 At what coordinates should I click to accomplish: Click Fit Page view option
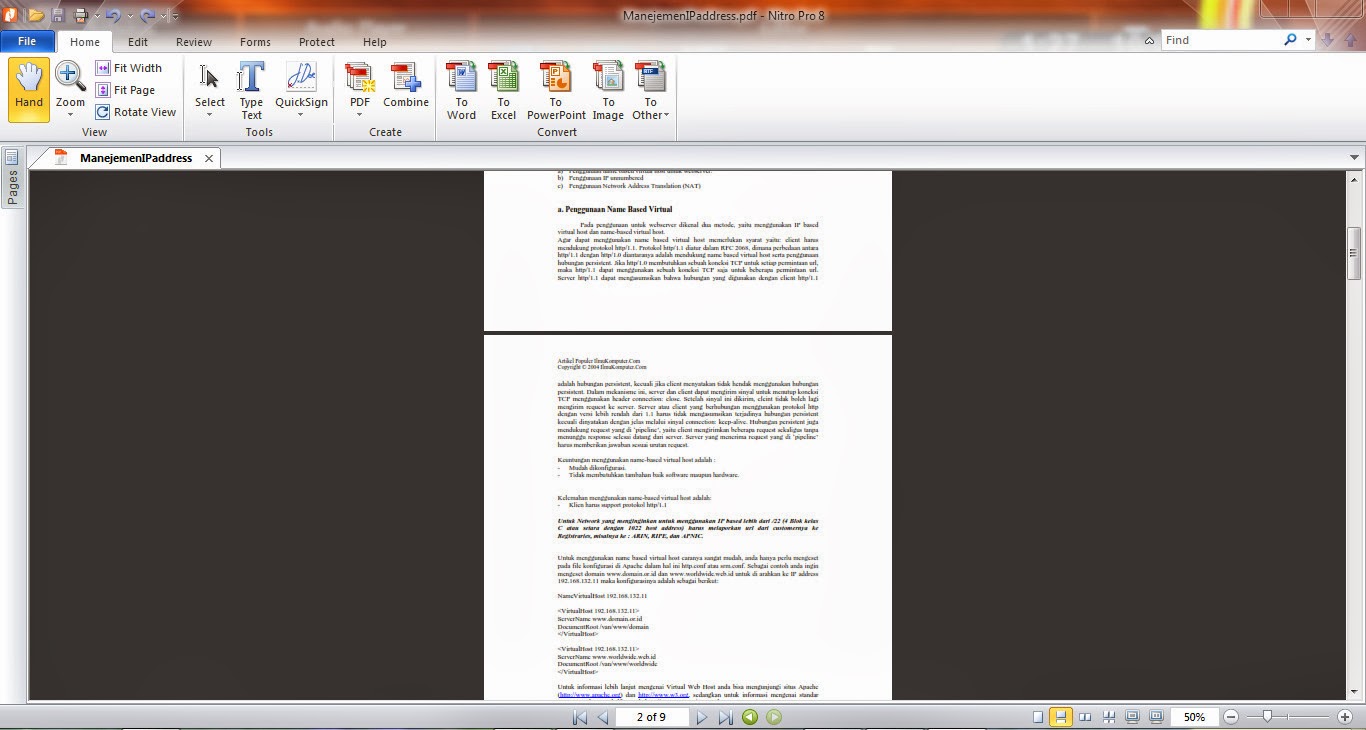coord(126,90)
